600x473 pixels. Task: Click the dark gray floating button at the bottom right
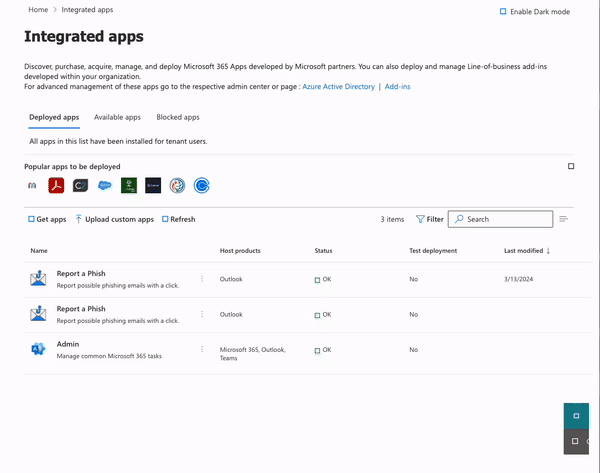[576, 441]
